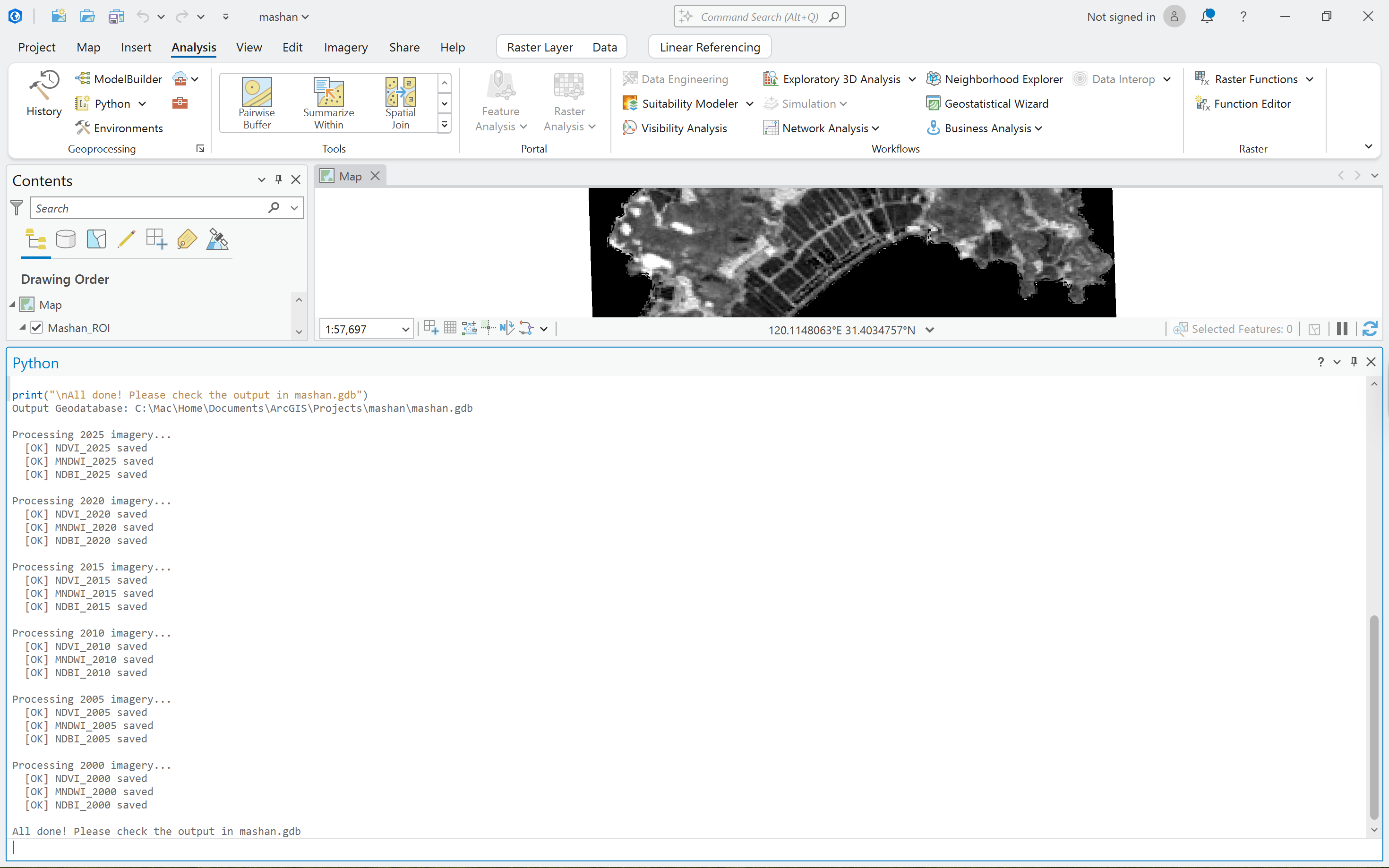Open the ModelBuilder window
Viewport: 1389px width, 868px height.
pyautogui.click(x=119, y=79)
